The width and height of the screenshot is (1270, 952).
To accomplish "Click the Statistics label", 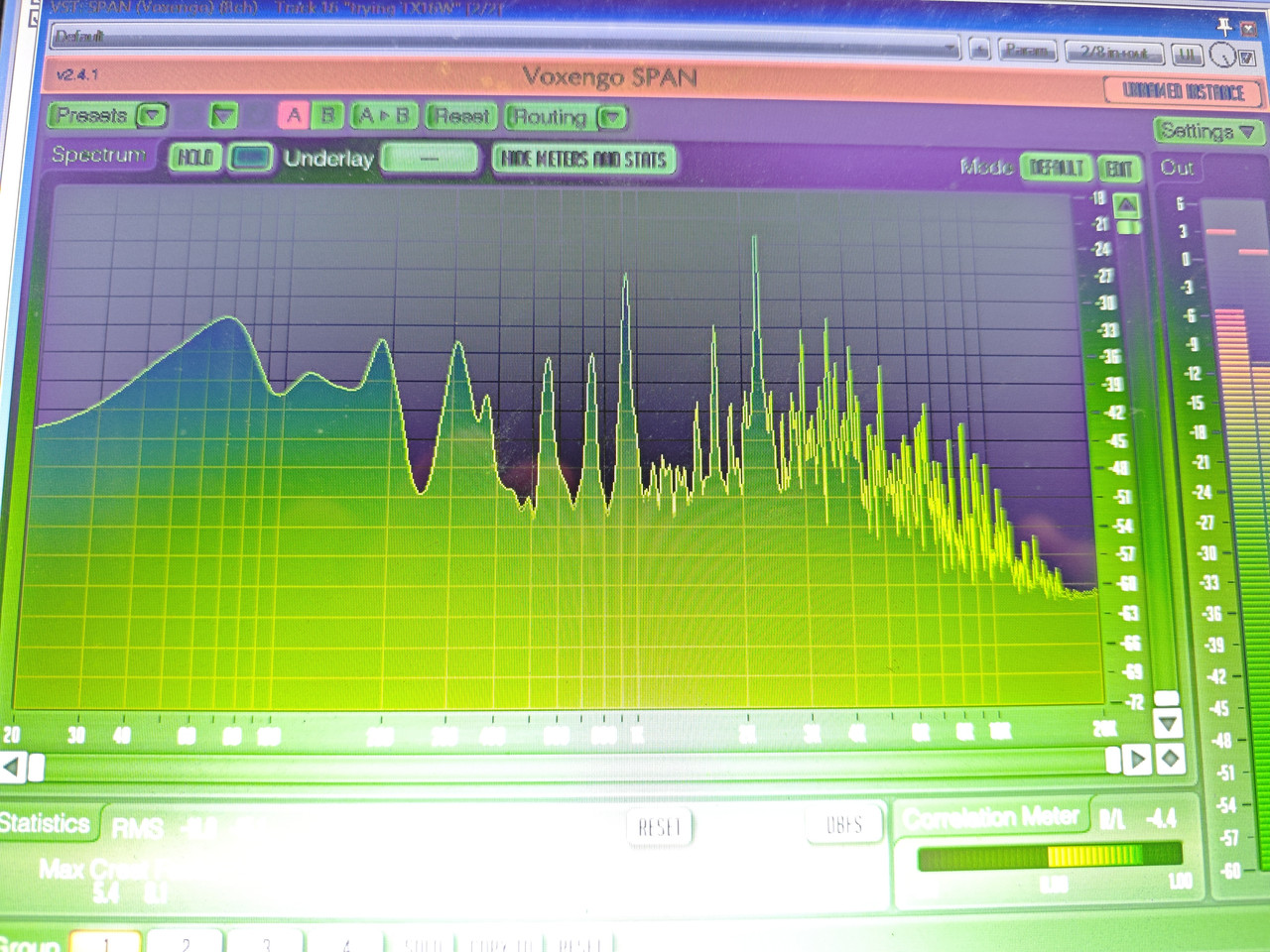I will 45,823.
